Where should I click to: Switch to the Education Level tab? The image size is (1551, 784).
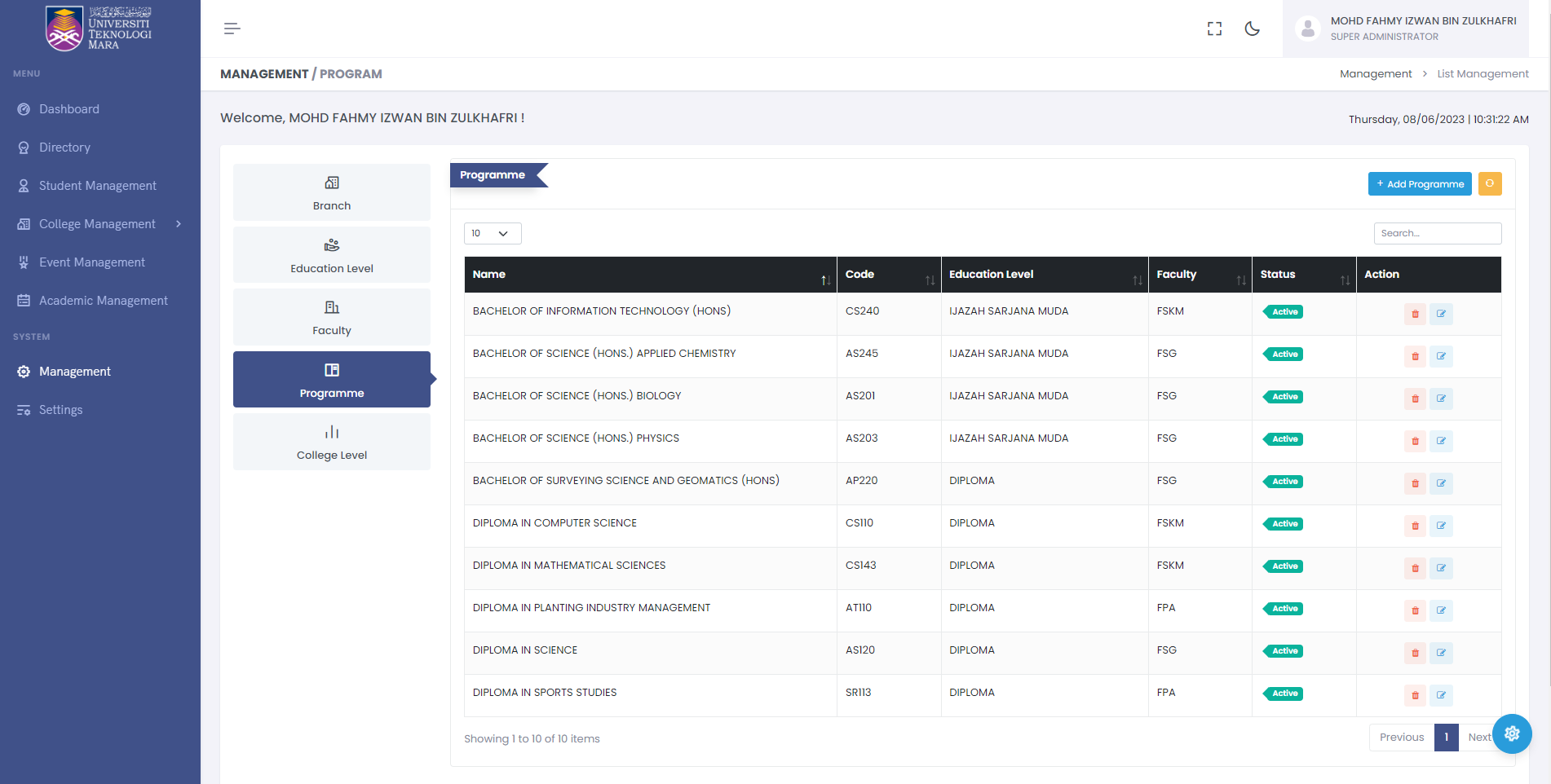(x=331, y=255)
